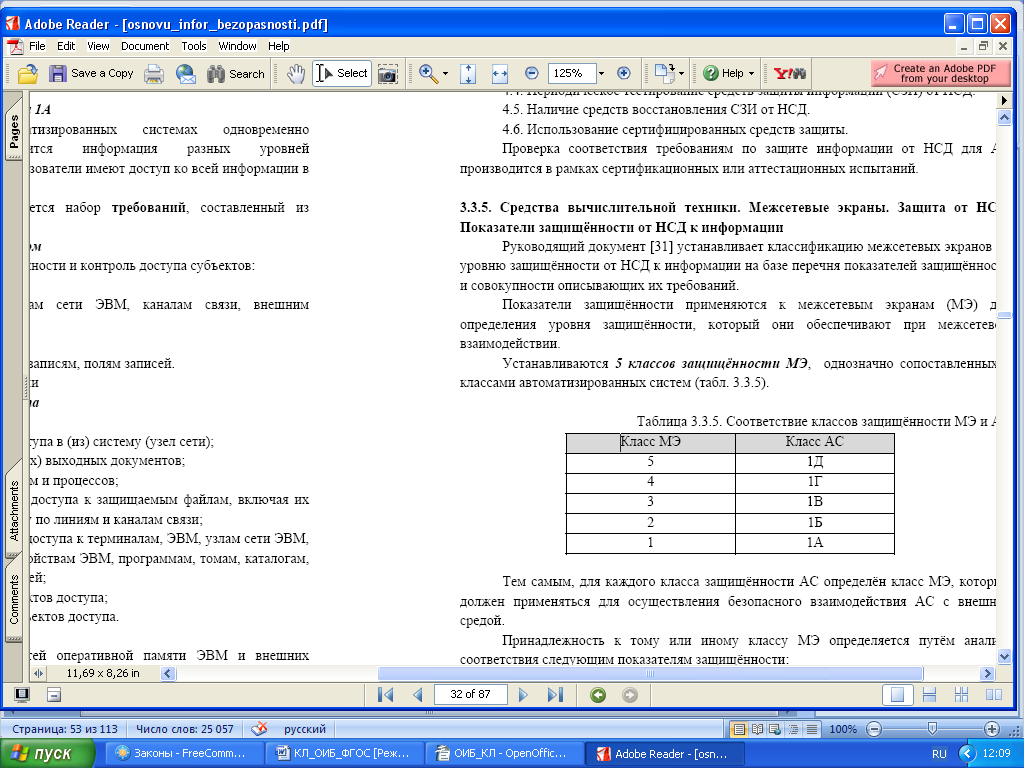This screenshot has width=1024, height=768.
Task: Set Fit Width view icon
Action: click(x=500, y=74)
